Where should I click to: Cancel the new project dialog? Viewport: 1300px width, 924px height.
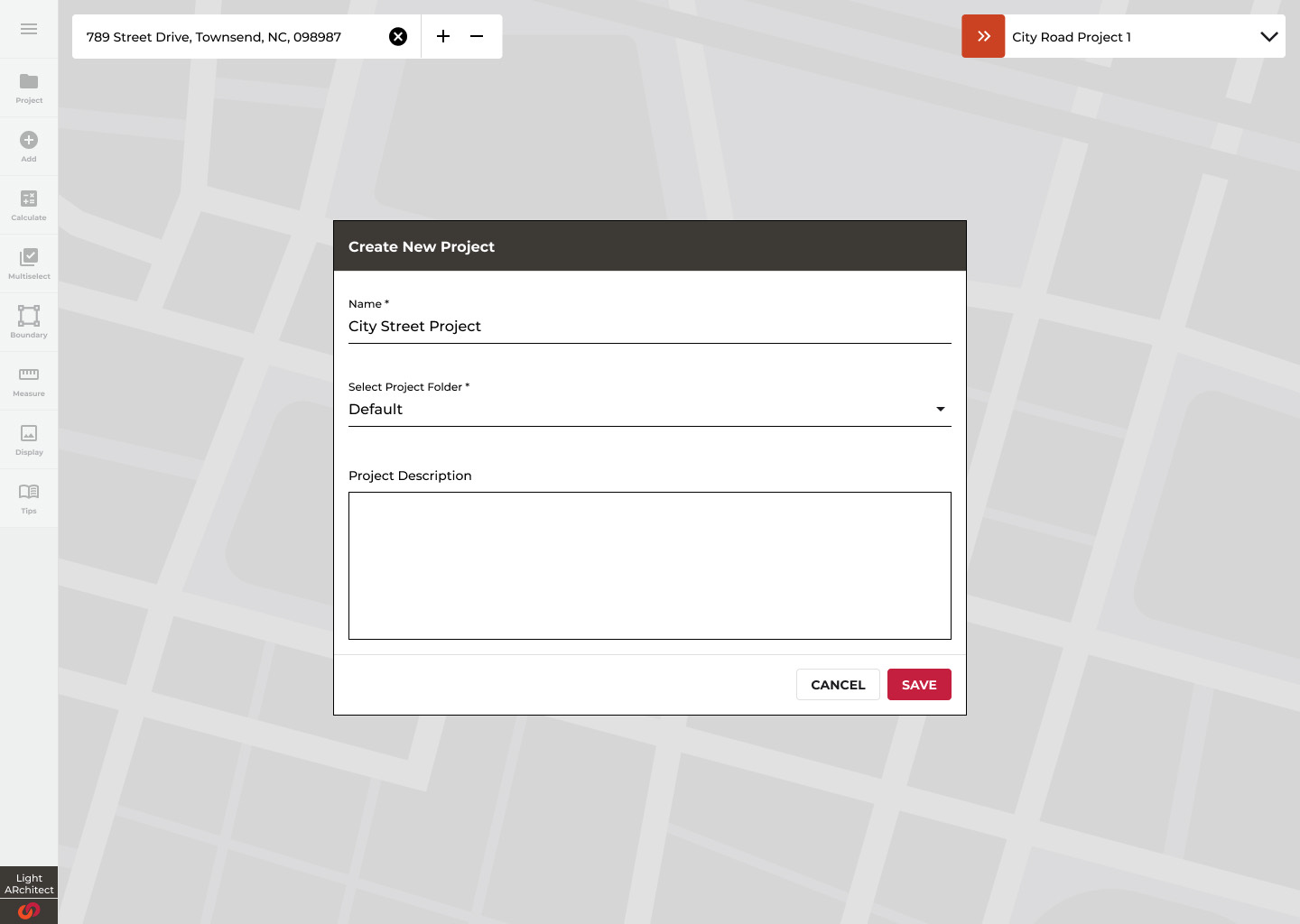[838, 685]
